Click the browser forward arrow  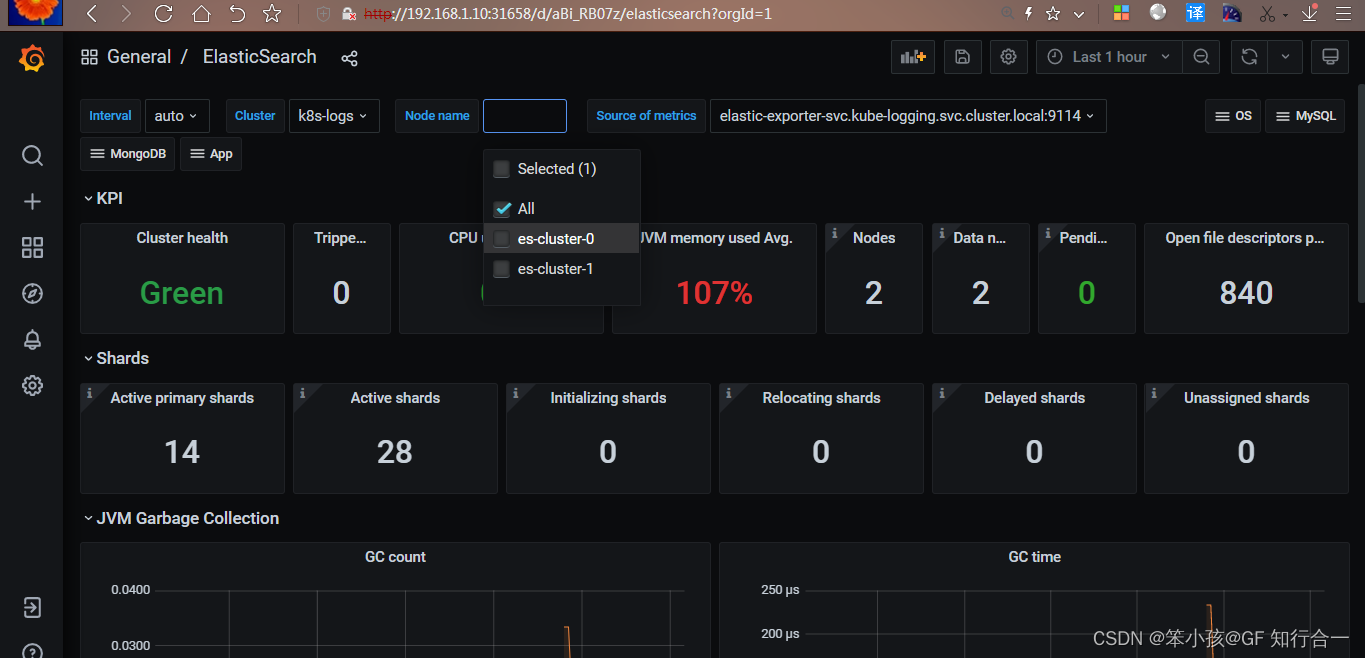click(126, 14)
